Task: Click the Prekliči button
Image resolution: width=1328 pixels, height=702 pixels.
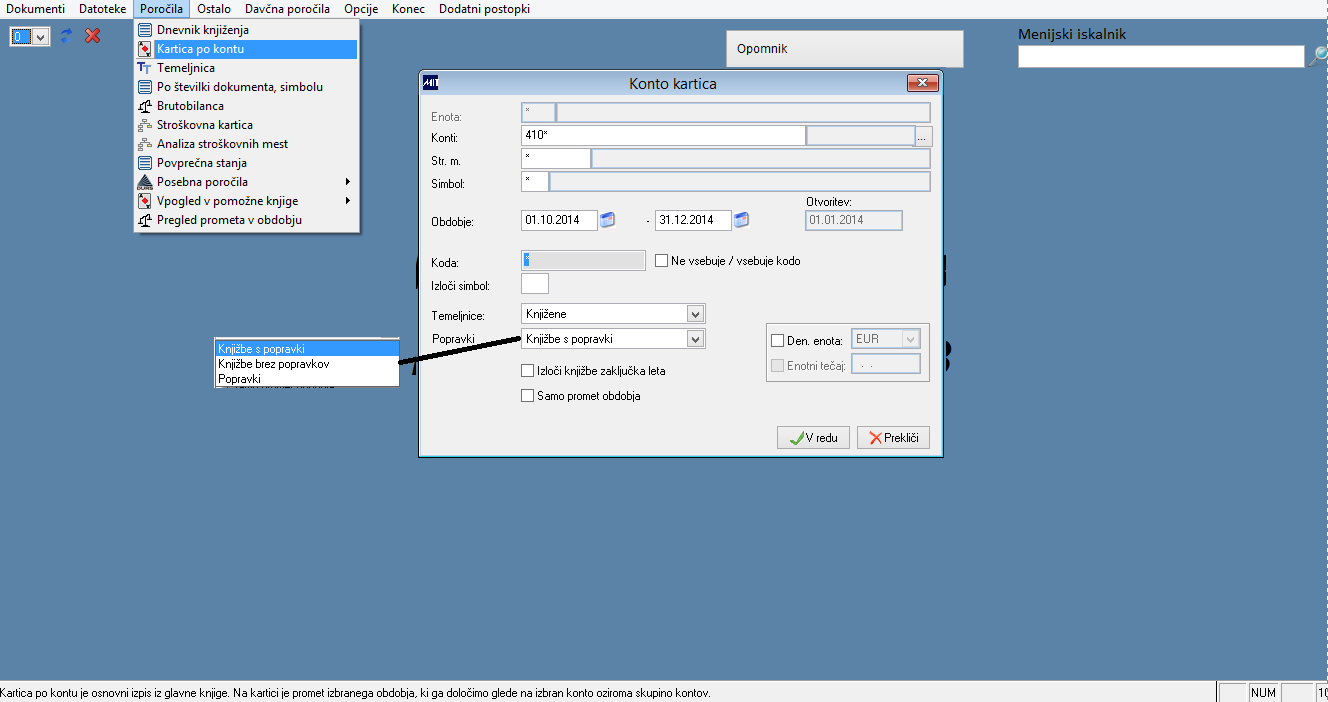Action: 893,438
